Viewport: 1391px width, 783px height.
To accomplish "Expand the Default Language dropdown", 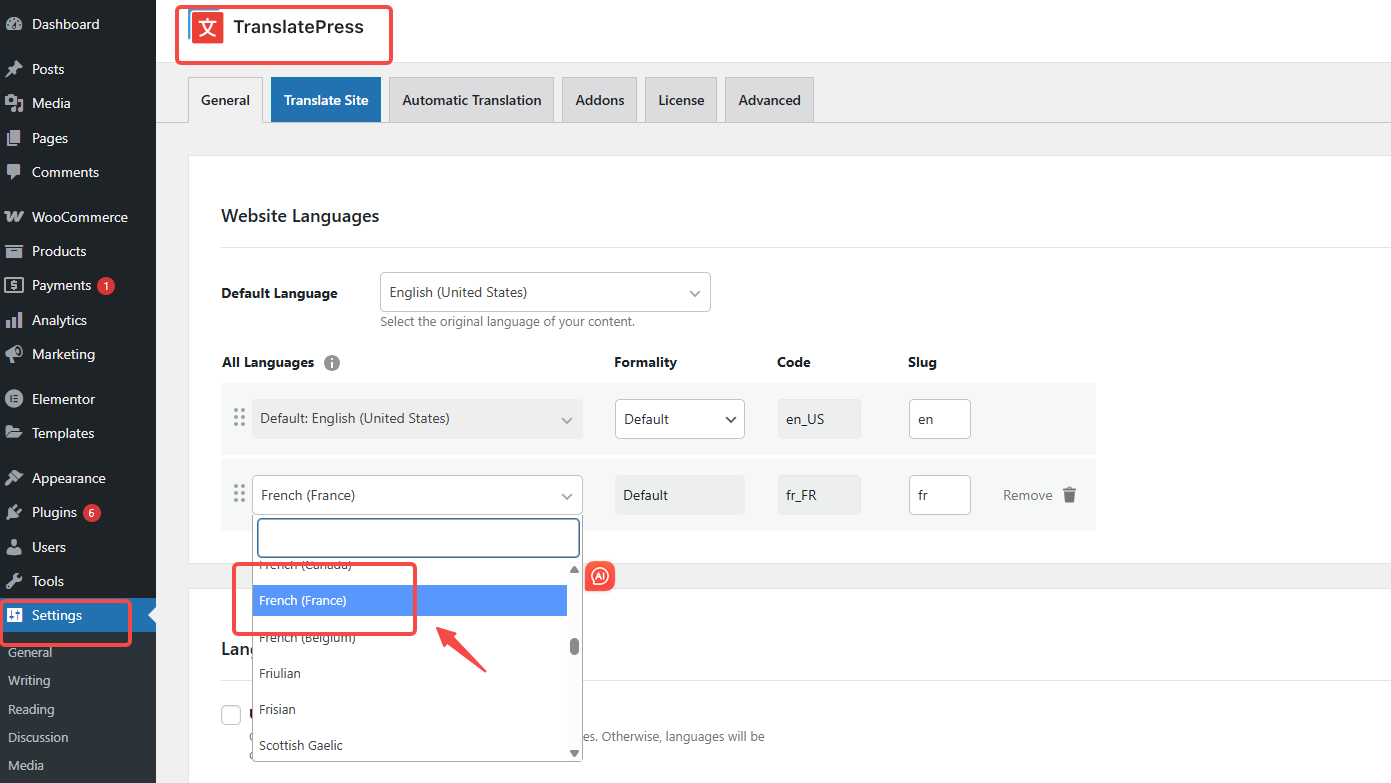I will tap(545, 292).
